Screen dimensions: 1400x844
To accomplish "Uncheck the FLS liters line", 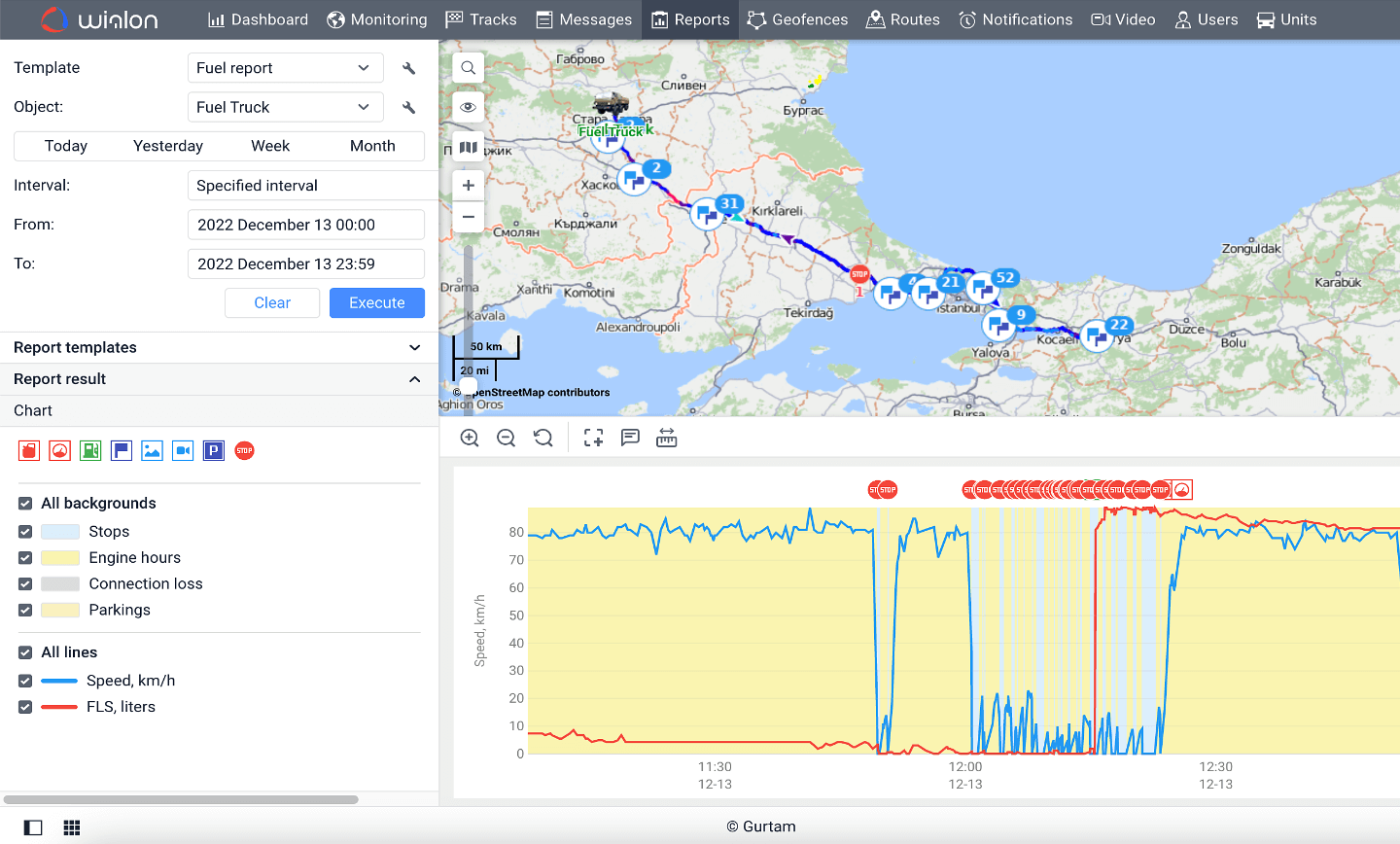I will pyautogui.click(x=24, y=707).
